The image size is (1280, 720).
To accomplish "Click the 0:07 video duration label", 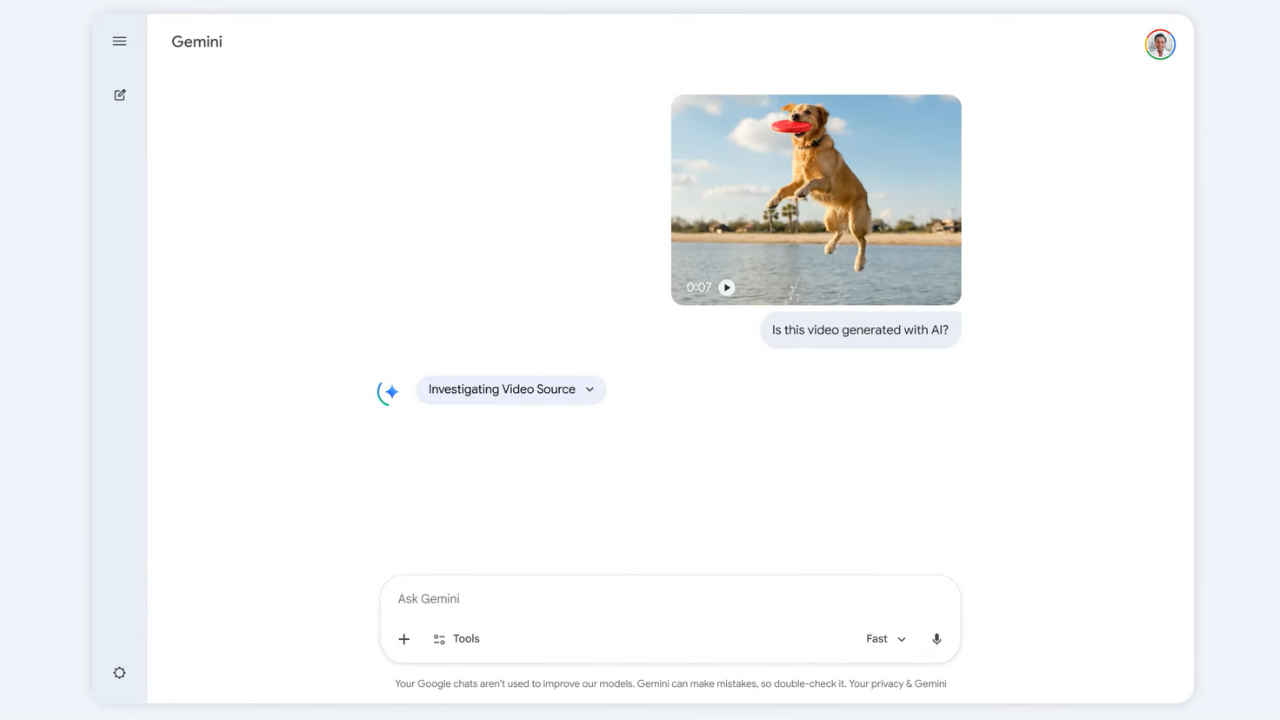I will pyautogui.click(x=698, y=288).
